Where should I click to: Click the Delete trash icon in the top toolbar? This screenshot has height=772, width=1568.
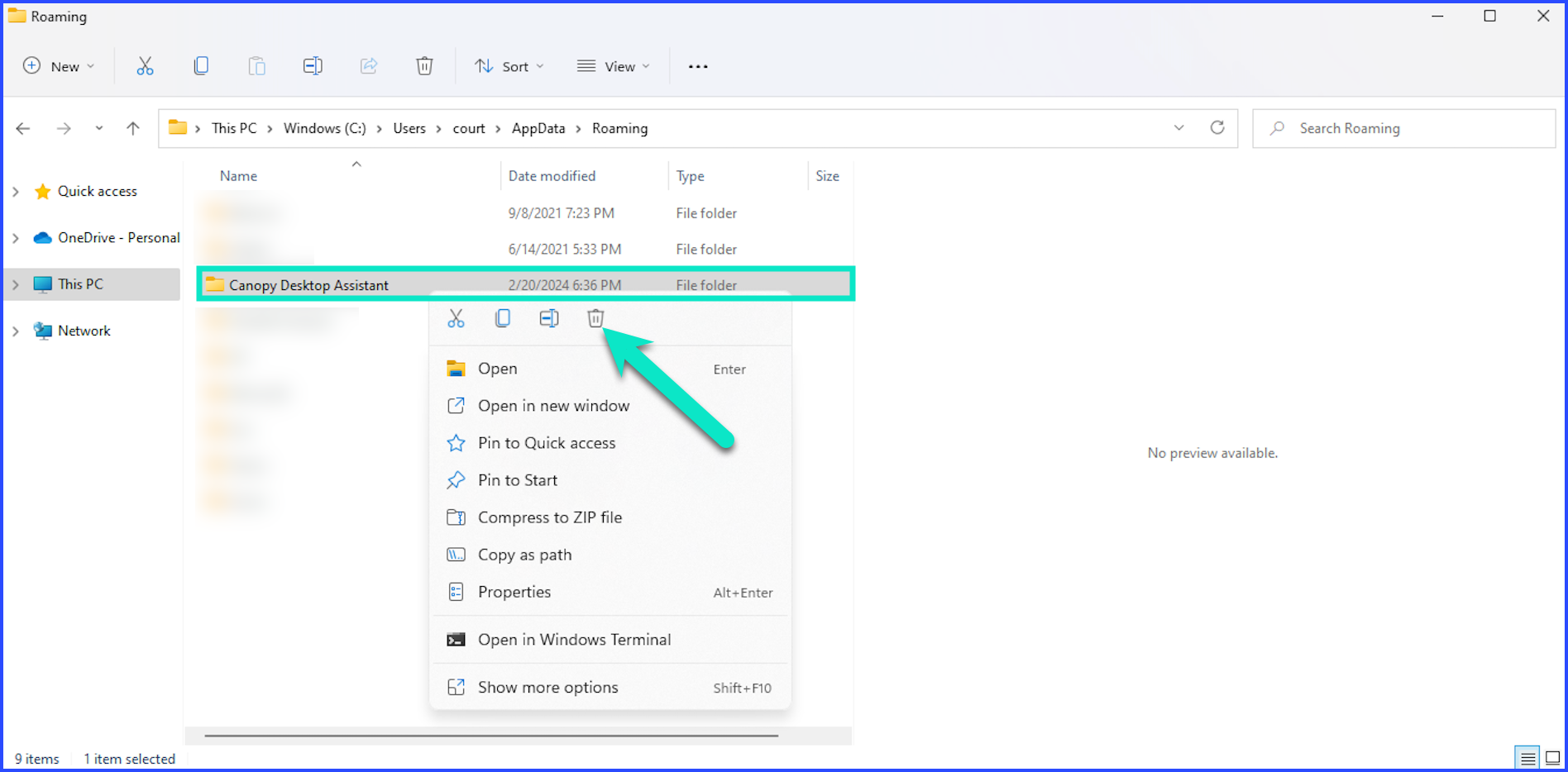[x=424, y=66]
